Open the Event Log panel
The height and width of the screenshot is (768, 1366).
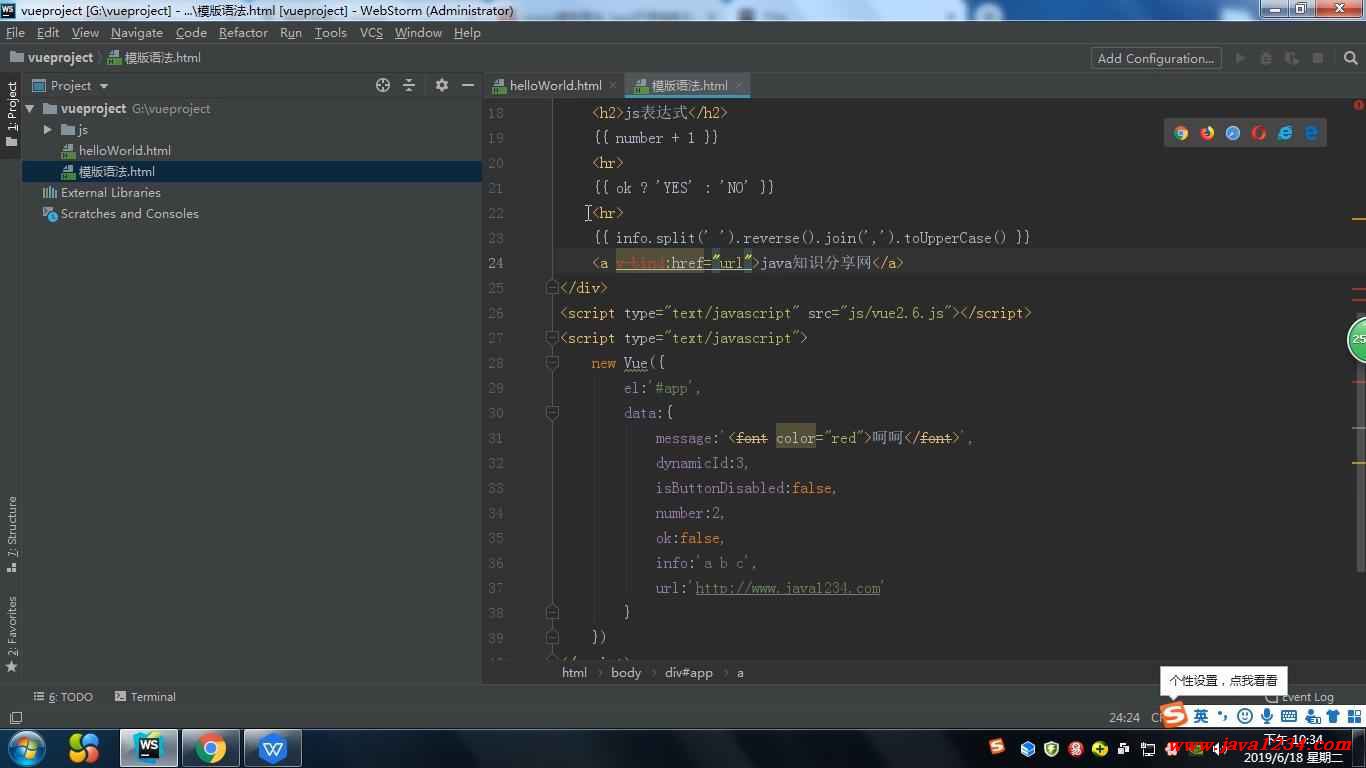[x=1300, y=697]
